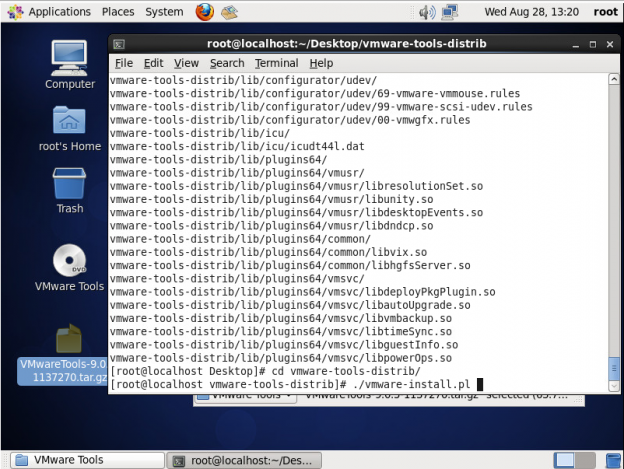Open the terminal Edit menu
Screen dimensions: 624x469
tap(153, 63)
